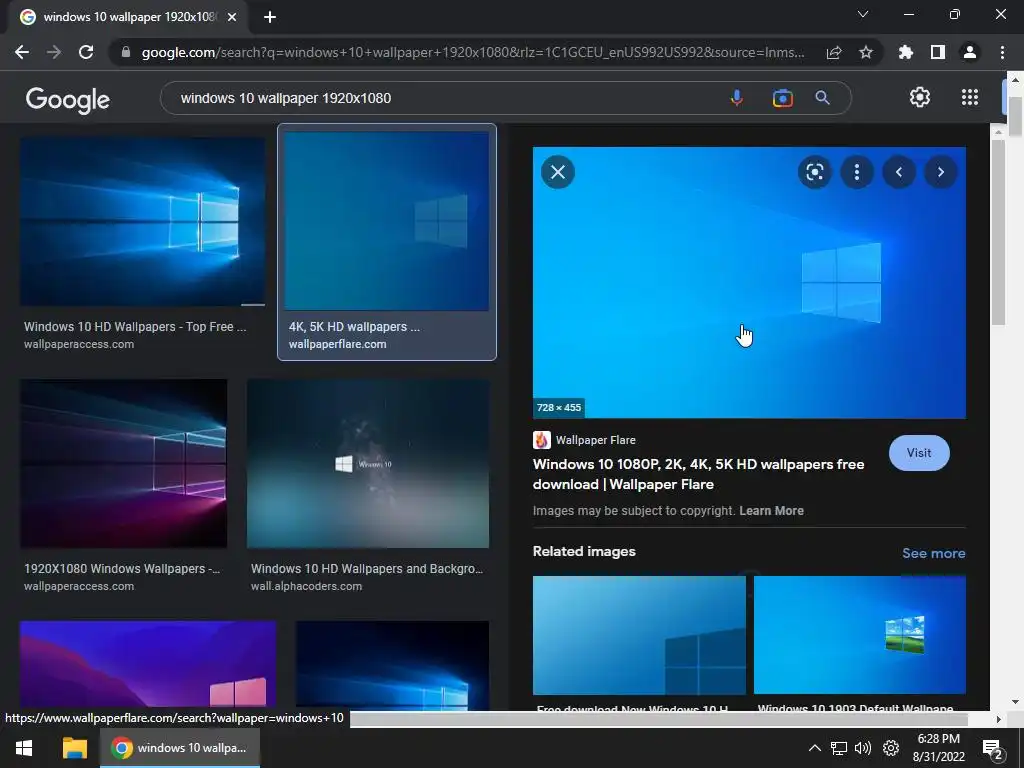Select the 4K, 5K HD wallpapers thumbnail
Image resolution: width=1024 pixels, height=768 pixels.
click(387, 221)
